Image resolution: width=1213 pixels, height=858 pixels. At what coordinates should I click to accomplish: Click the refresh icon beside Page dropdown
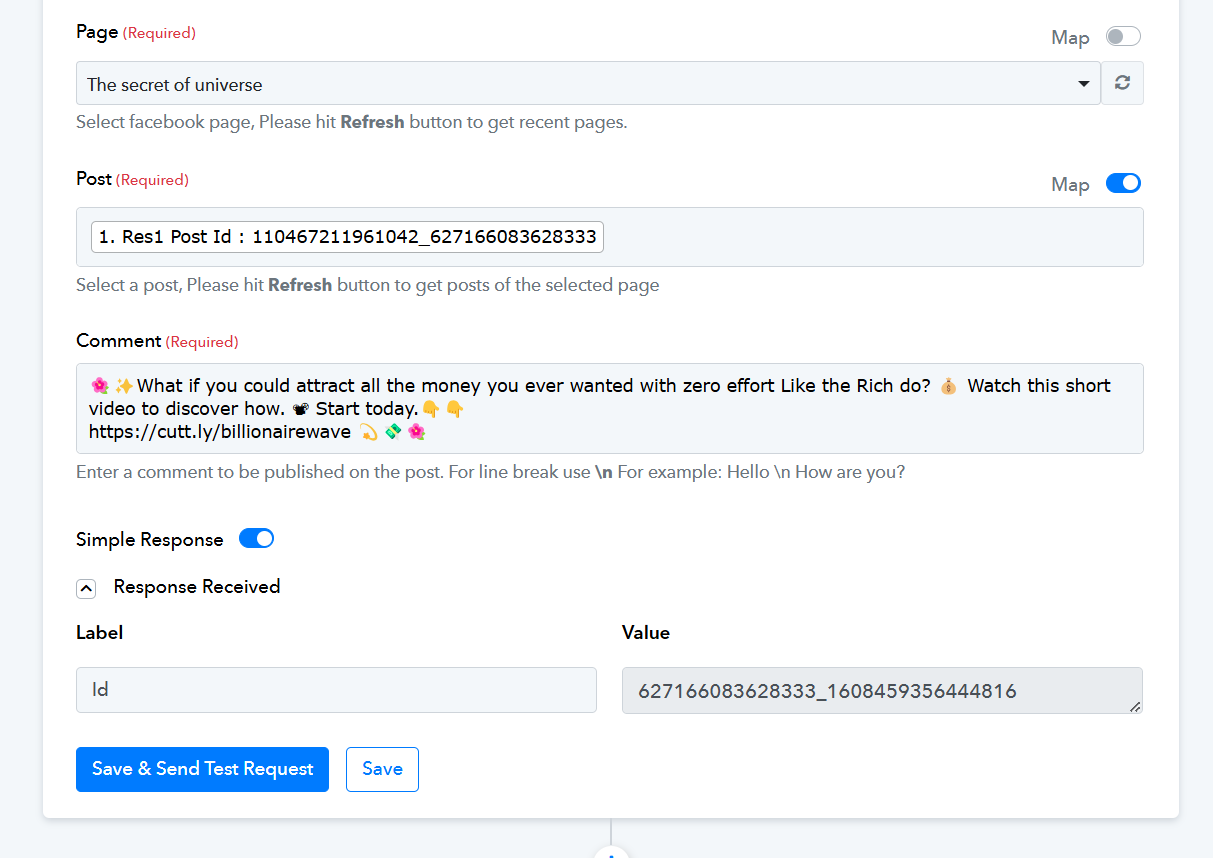(1122, 83)
